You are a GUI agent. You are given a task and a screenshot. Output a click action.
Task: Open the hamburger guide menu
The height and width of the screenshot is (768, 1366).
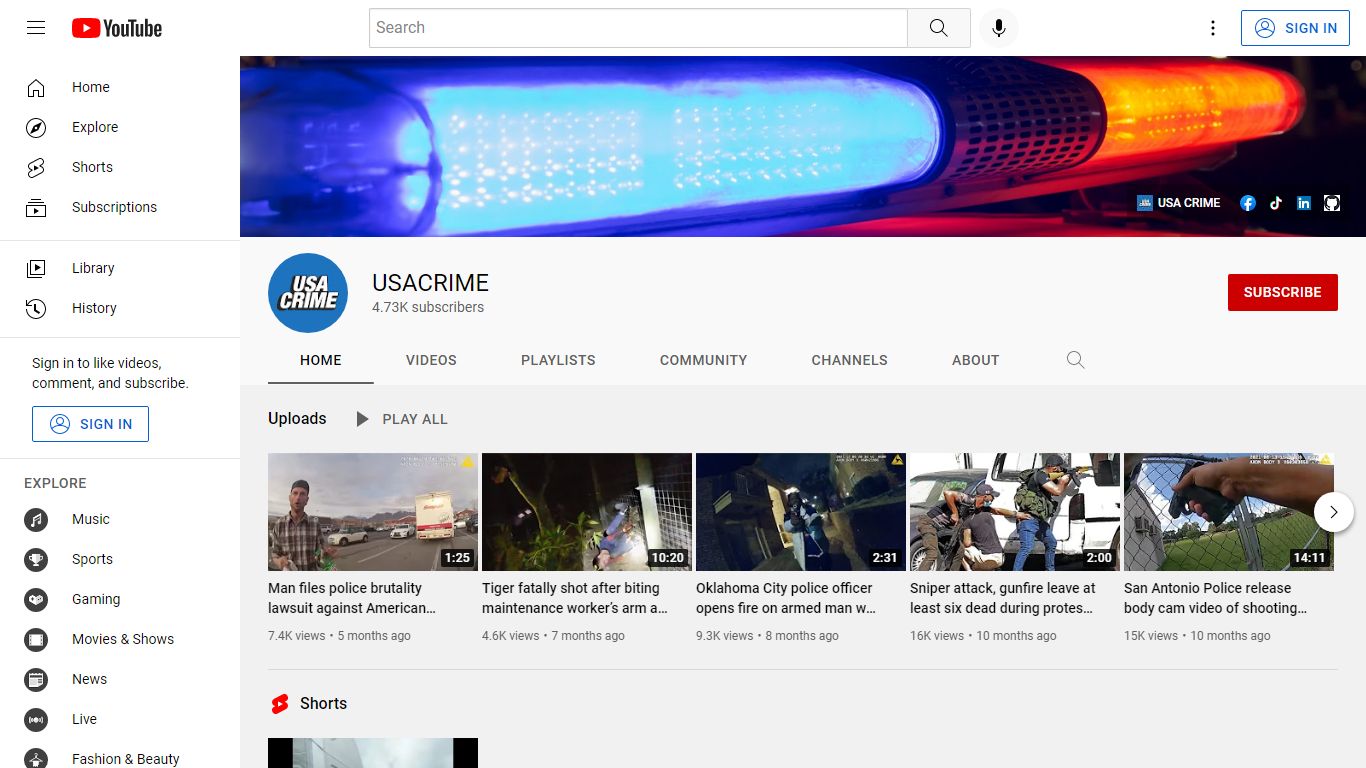(x=36, y=28)
